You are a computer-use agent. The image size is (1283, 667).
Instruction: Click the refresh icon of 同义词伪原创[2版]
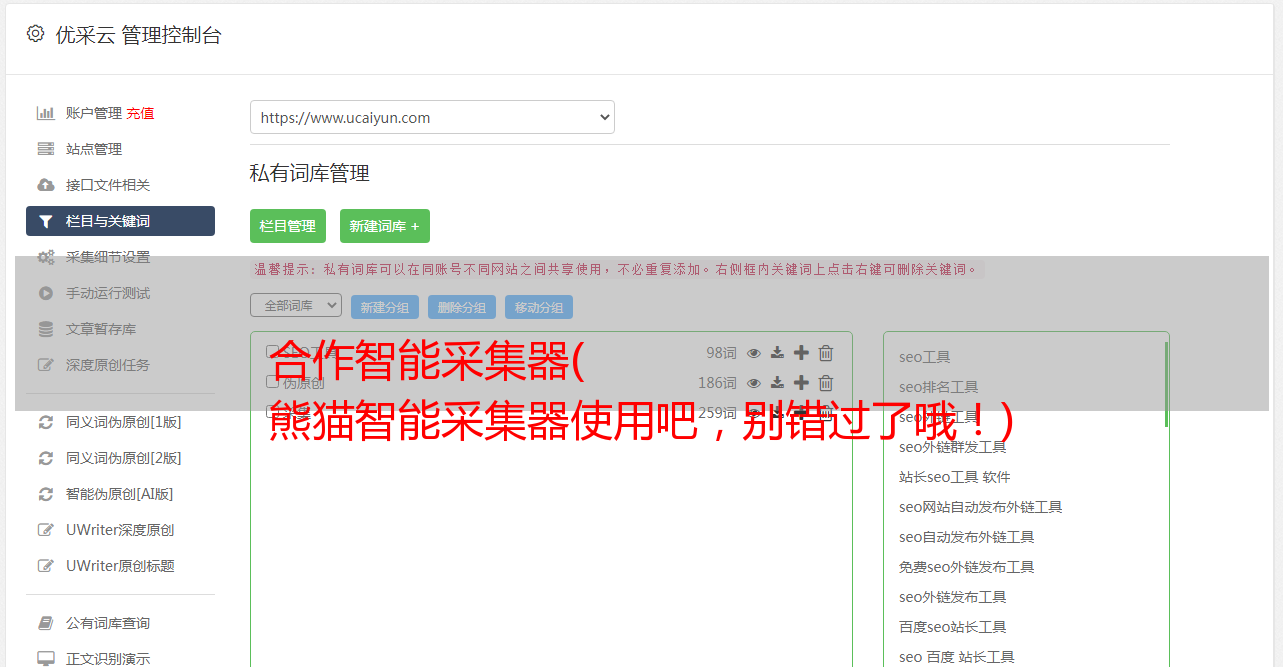click(45, 458)
